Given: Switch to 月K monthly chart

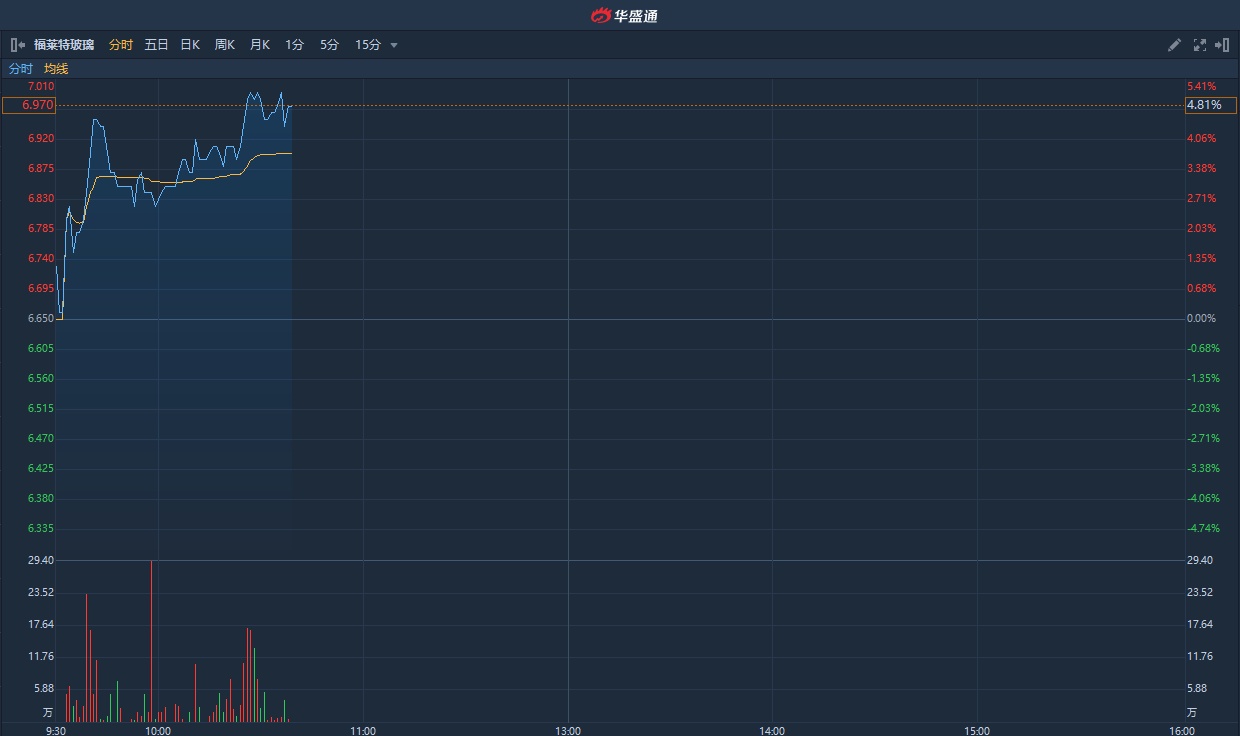Looking at the screenshot, I should pyautogui.click(x=259, y=45).
